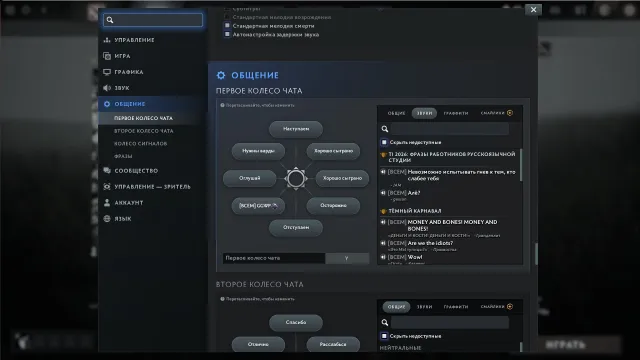Open the Управление settings section icon
The width and height of the screenshot is (640, 360).
[x=107, y=40]
